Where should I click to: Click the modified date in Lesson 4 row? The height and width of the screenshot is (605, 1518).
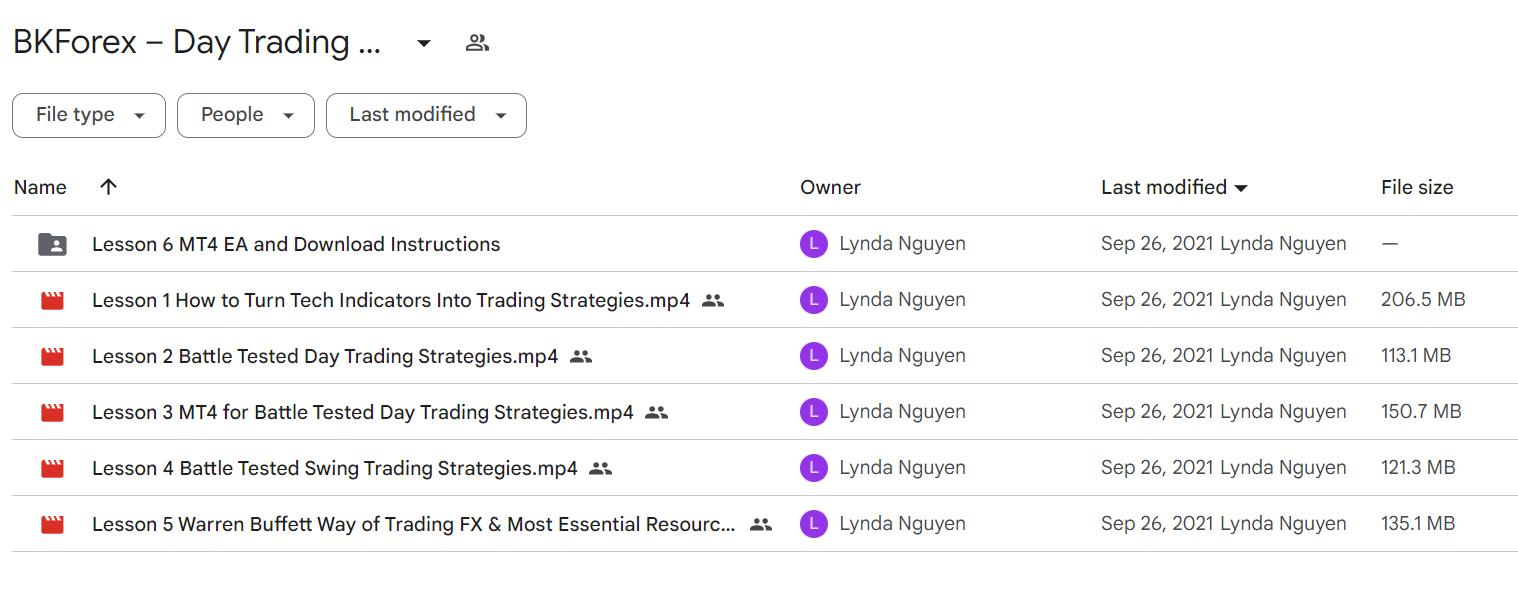(x=1156, y=468)
